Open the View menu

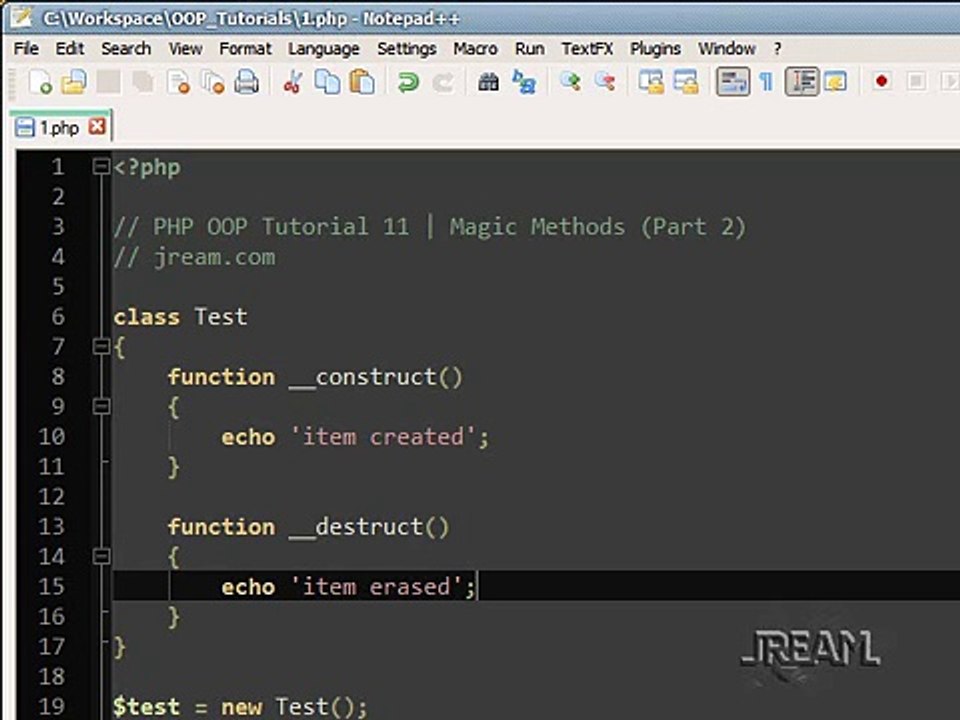186,48
